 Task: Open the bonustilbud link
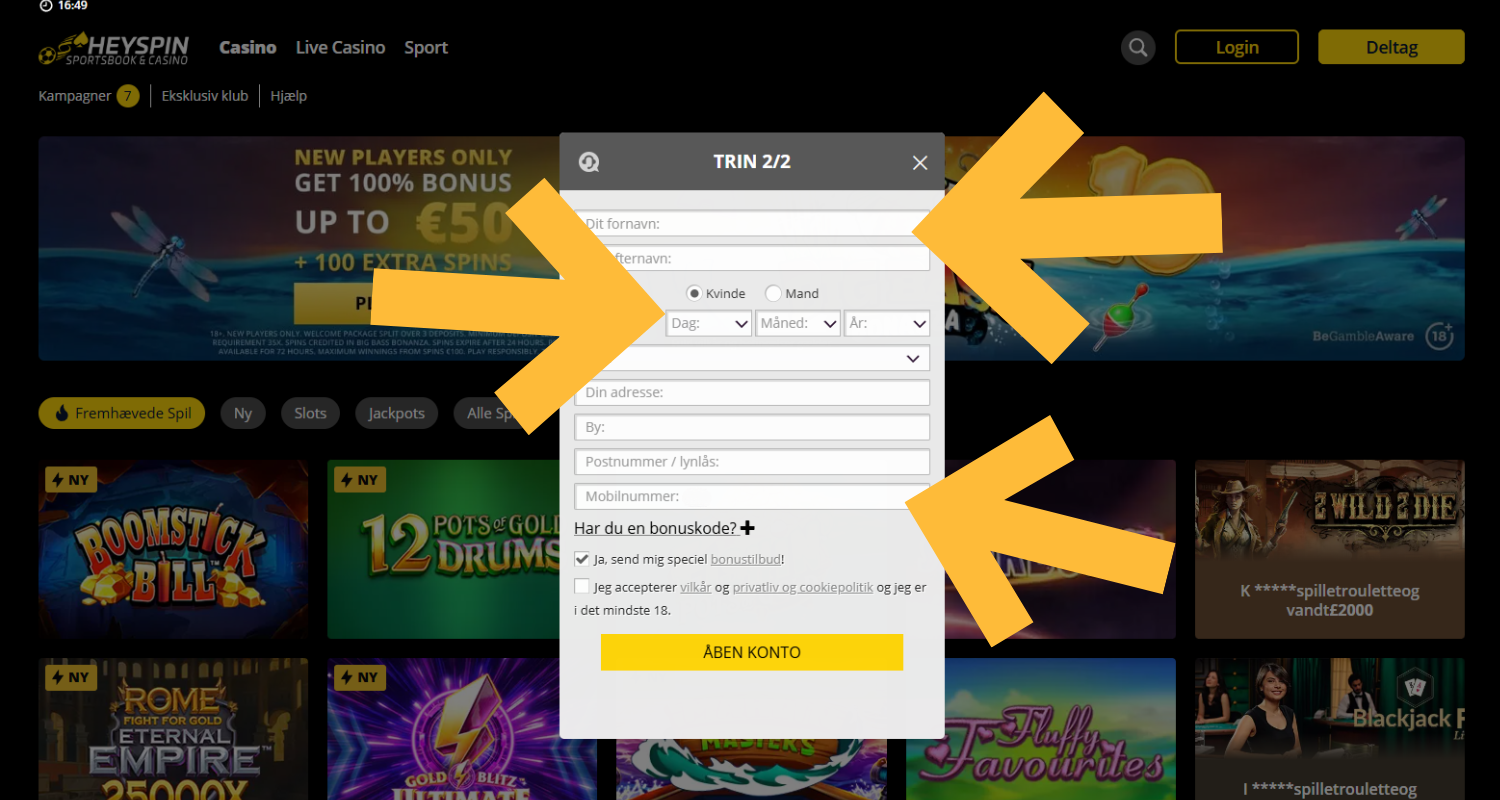click(745, 560)
